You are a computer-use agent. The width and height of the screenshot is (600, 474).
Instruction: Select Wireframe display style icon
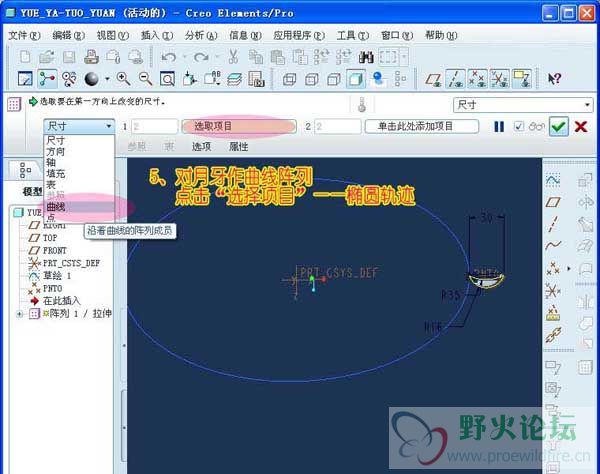[289, 79]
